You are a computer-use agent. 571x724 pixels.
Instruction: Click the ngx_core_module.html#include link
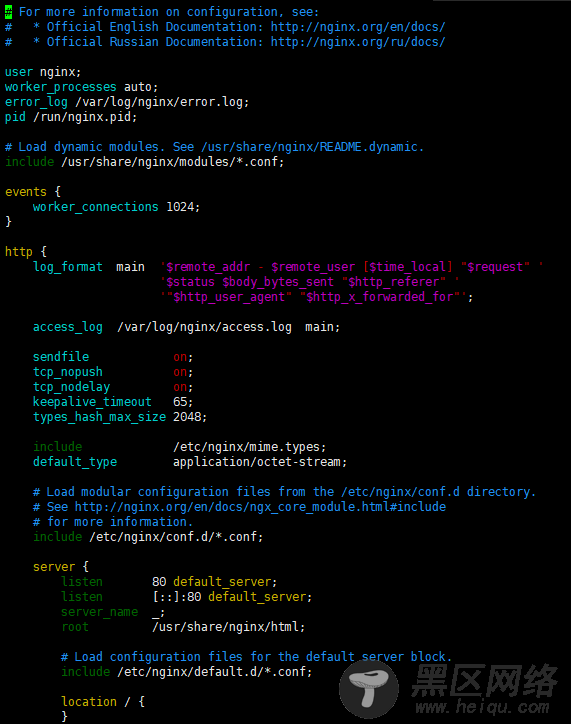(x=260, y=507)
